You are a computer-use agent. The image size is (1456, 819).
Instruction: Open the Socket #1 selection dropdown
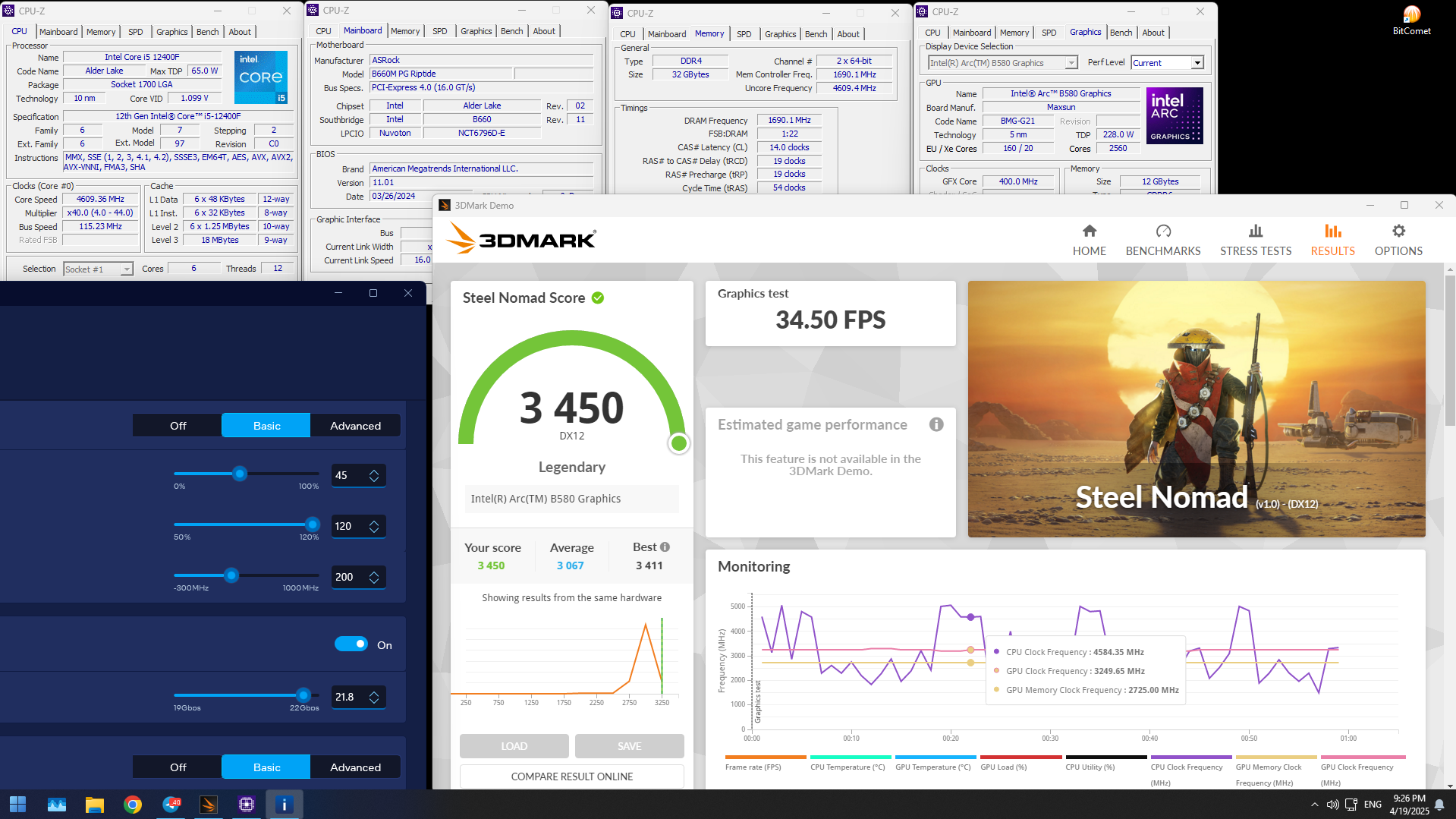point(98,269)
